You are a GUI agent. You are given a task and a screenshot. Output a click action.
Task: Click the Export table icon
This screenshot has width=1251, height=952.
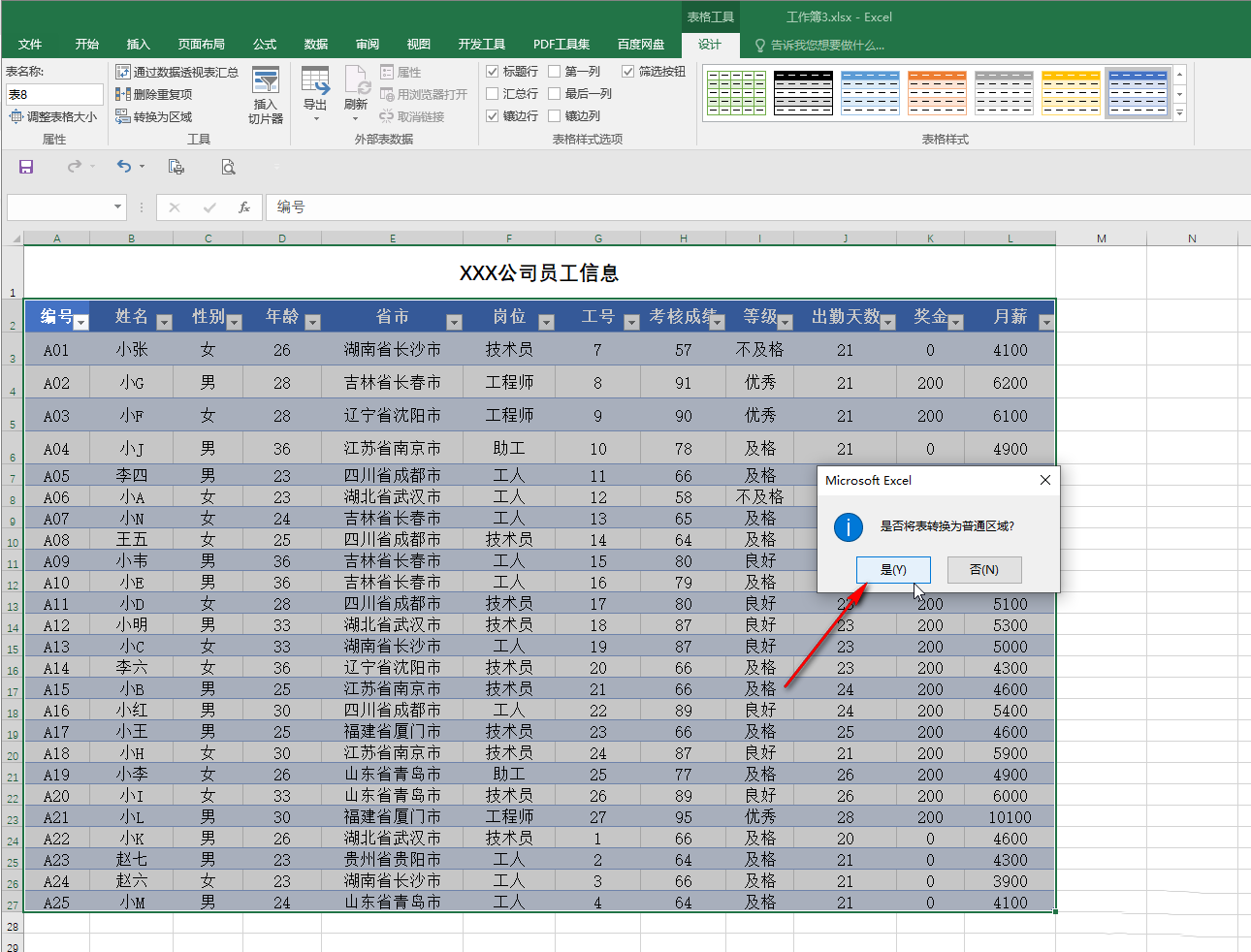[x=315, y=94]
